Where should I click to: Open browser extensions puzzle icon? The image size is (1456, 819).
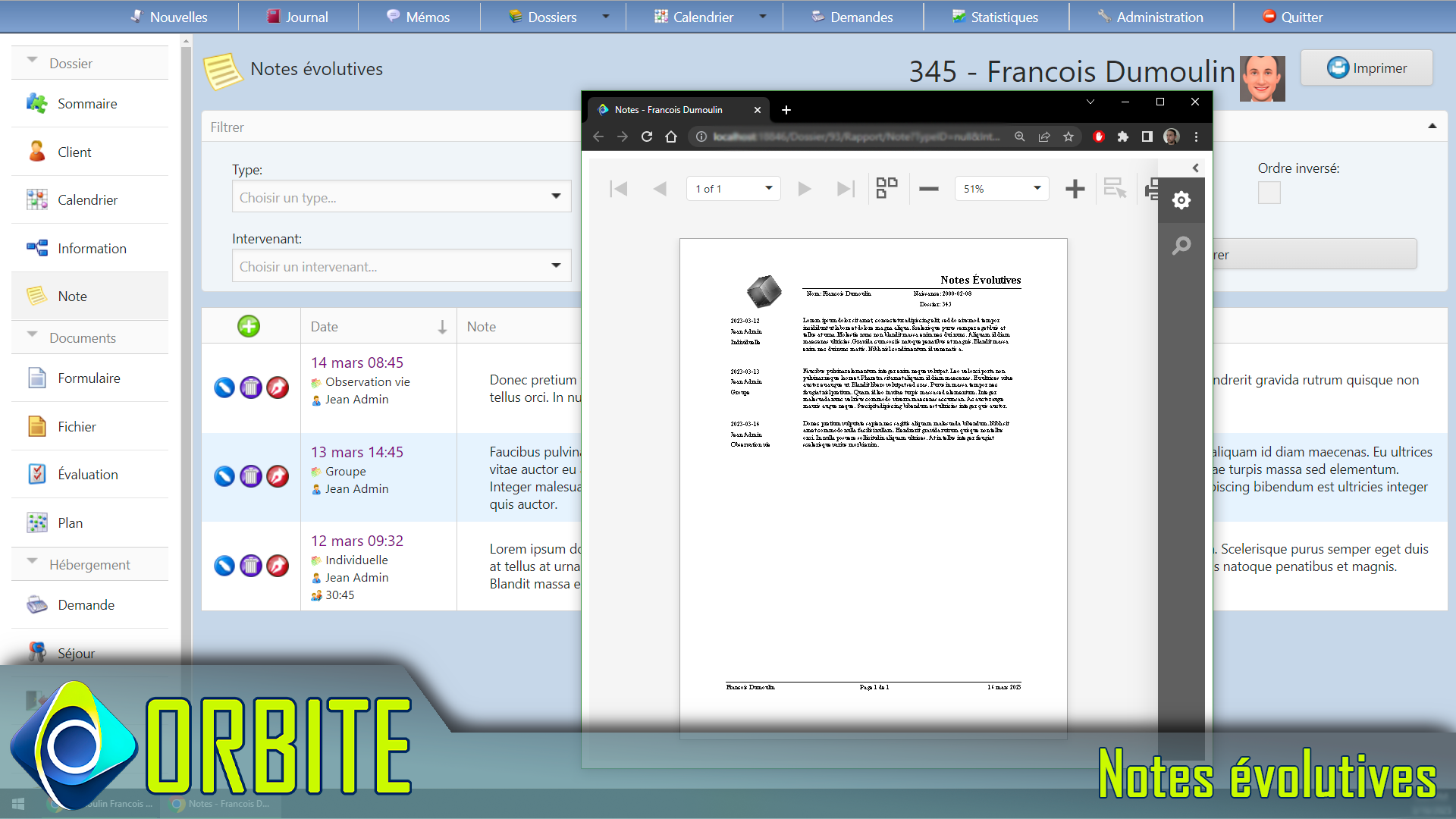click(x=1123, y=136)
